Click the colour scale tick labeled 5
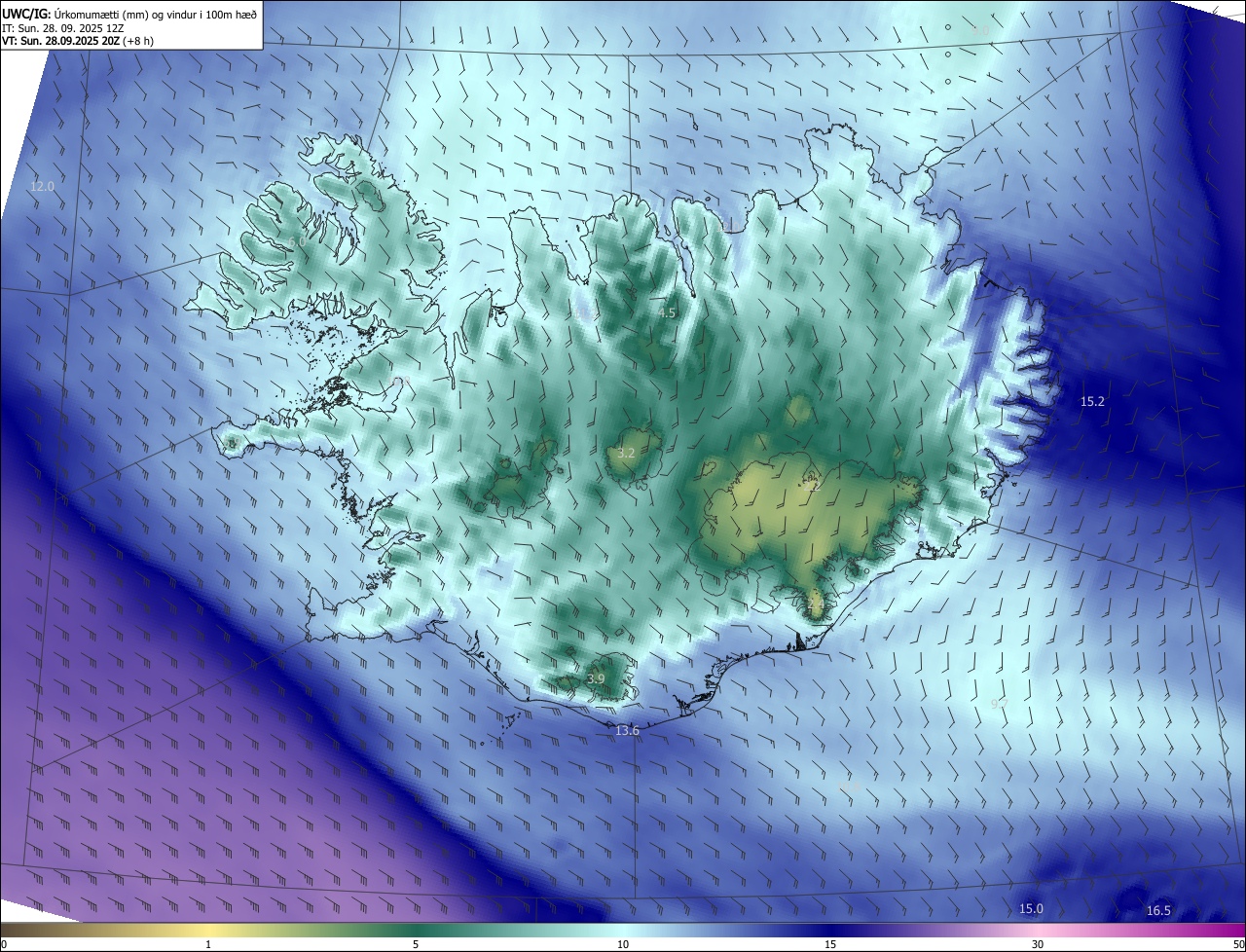This screenshot has width=1246, height=952. 416,944
